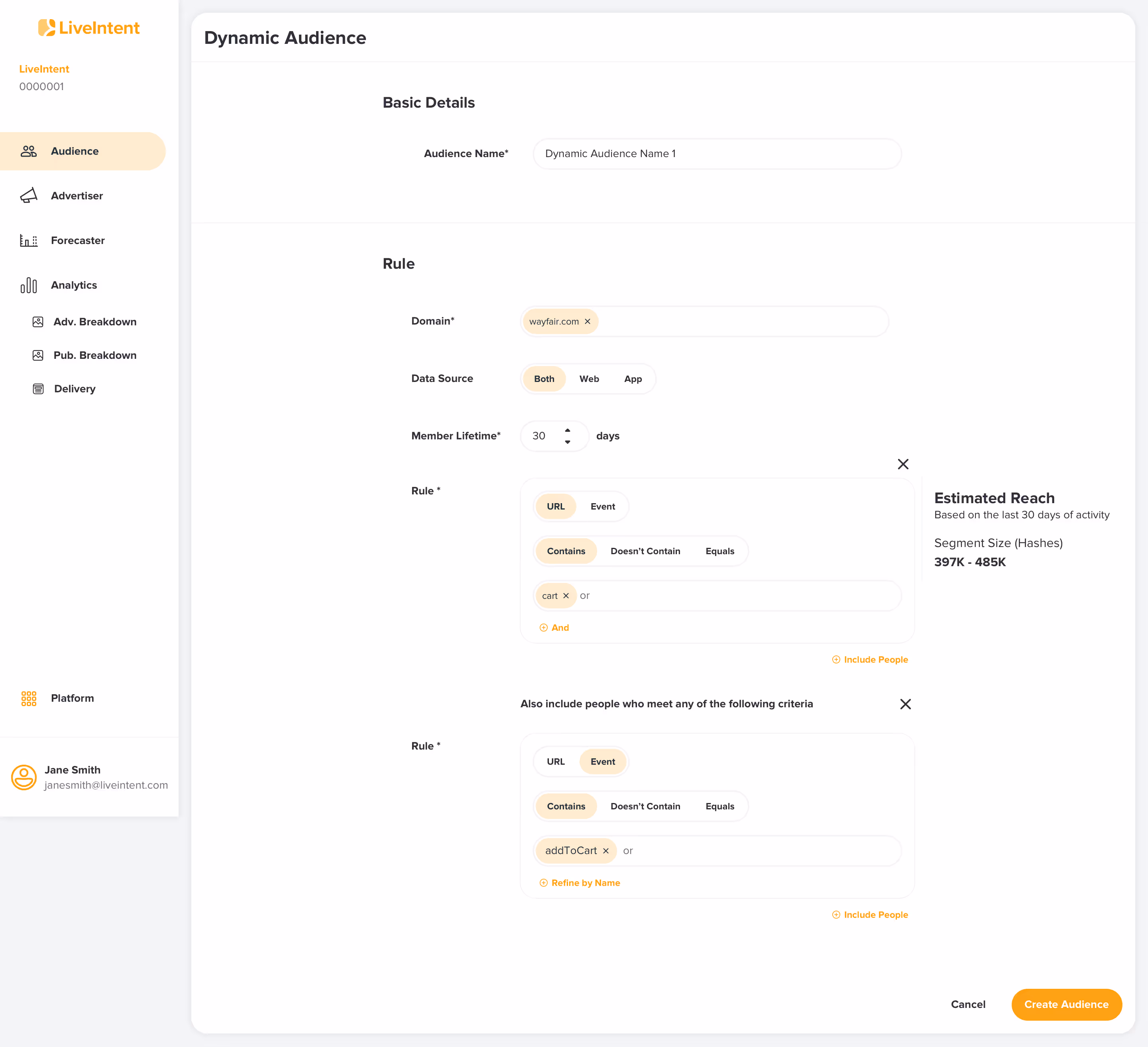Image resolution: width=1148 pixels, height=1047 pixels.
Task: Click the segment size 397K - 485K
Action: point(970,562)
